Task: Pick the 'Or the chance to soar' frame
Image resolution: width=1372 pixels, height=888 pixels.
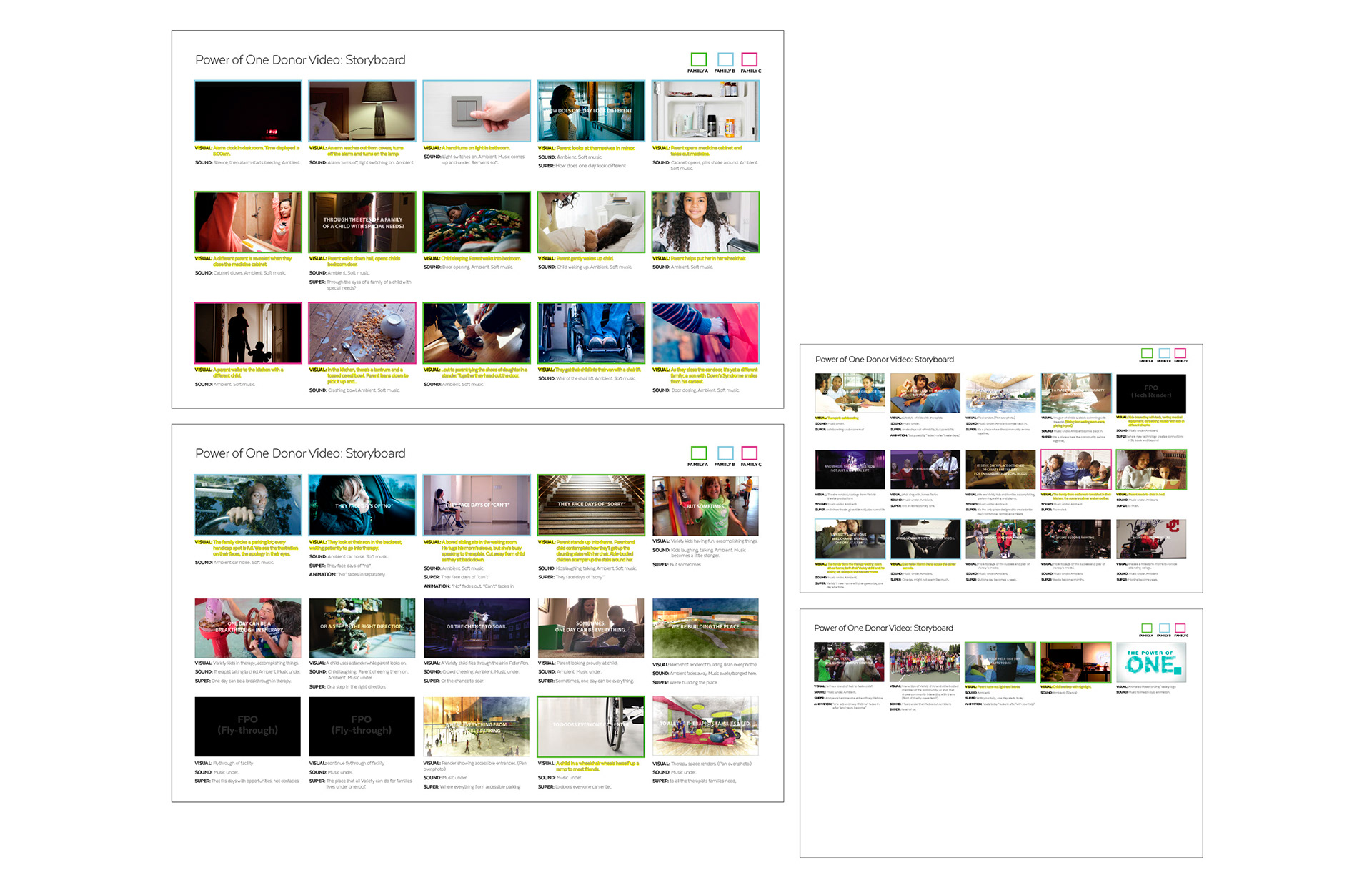Action: pos(477,628)
